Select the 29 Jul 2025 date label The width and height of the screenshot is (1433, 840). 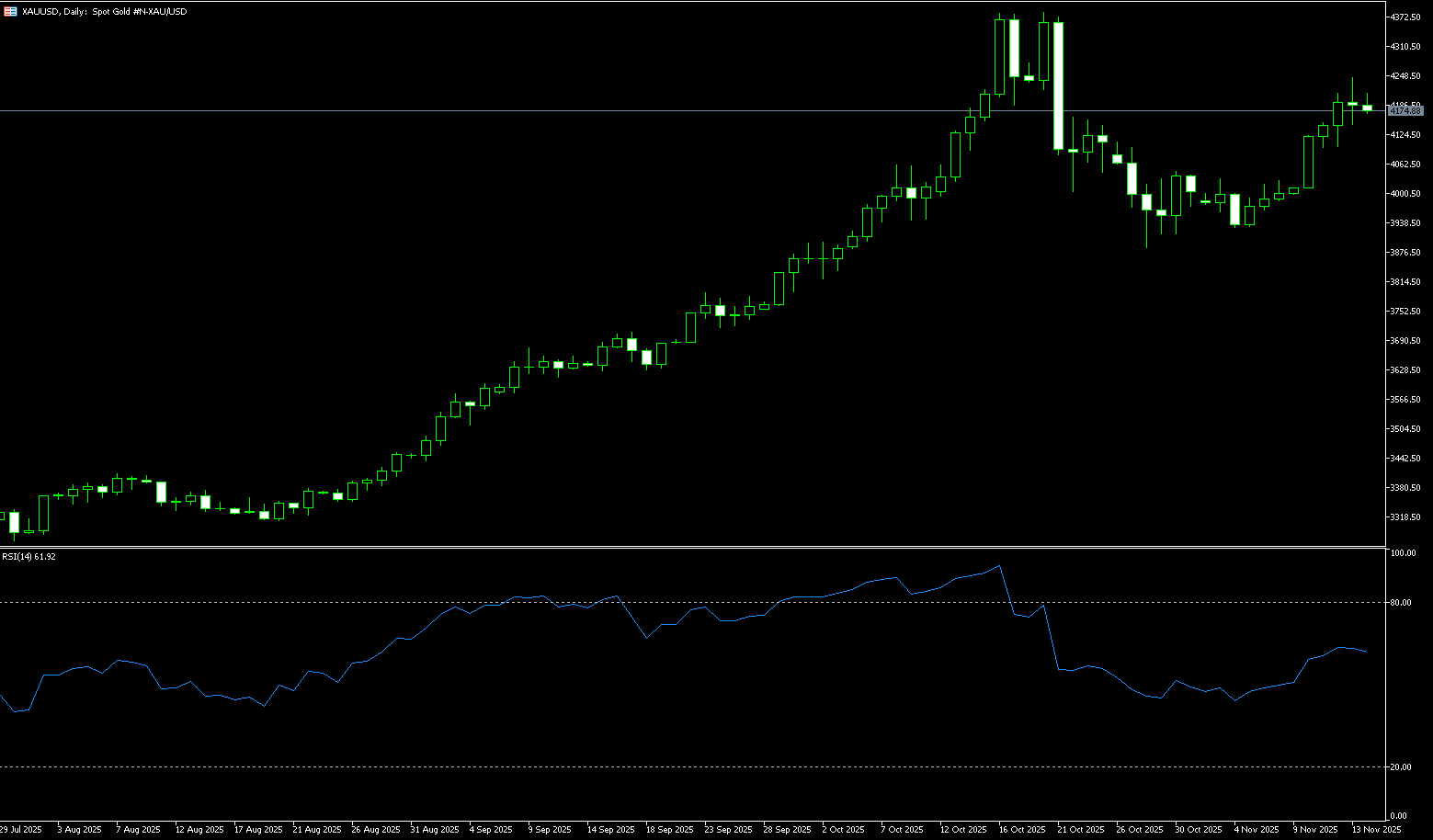tap(21, 830)
